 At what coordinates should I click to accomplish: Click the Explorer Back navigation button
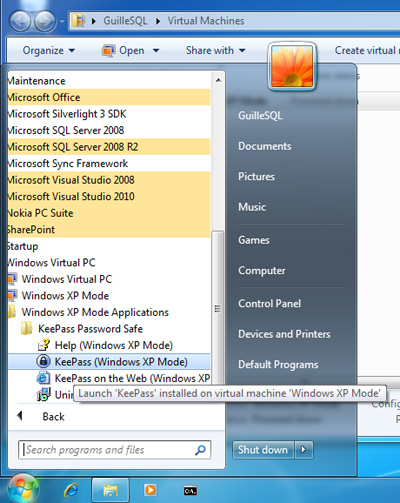(20, 21)
